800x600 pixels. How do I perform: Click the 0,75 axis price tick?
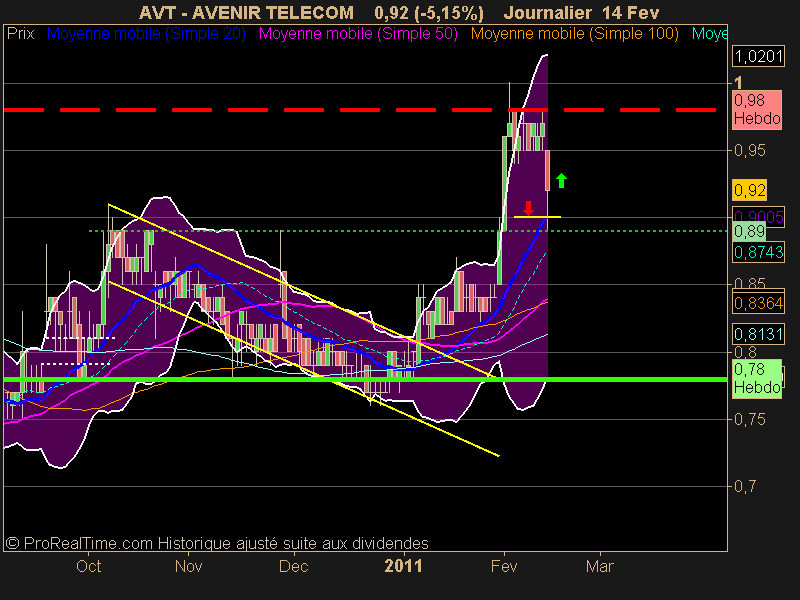(x=749, y=419)
